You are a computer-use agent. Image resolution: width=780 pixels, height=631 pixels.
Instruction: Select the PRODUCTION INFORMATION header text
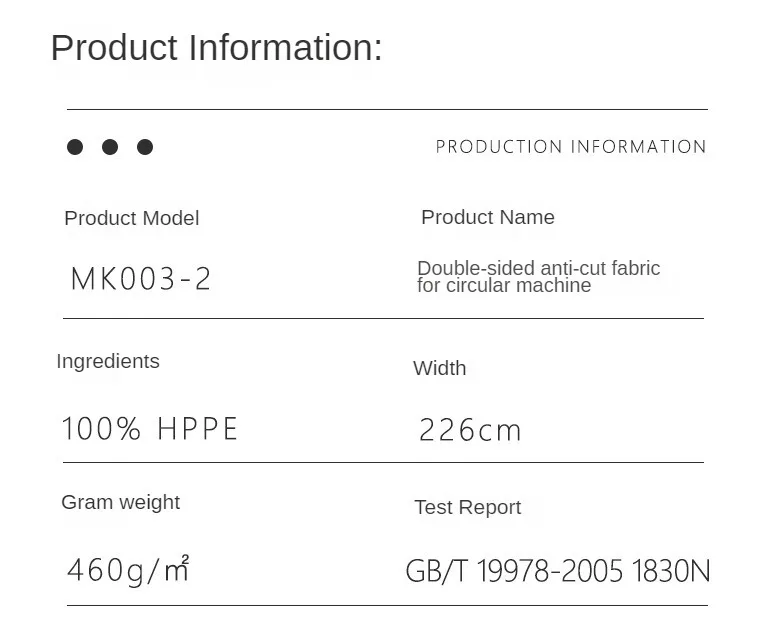coord(571,147)
